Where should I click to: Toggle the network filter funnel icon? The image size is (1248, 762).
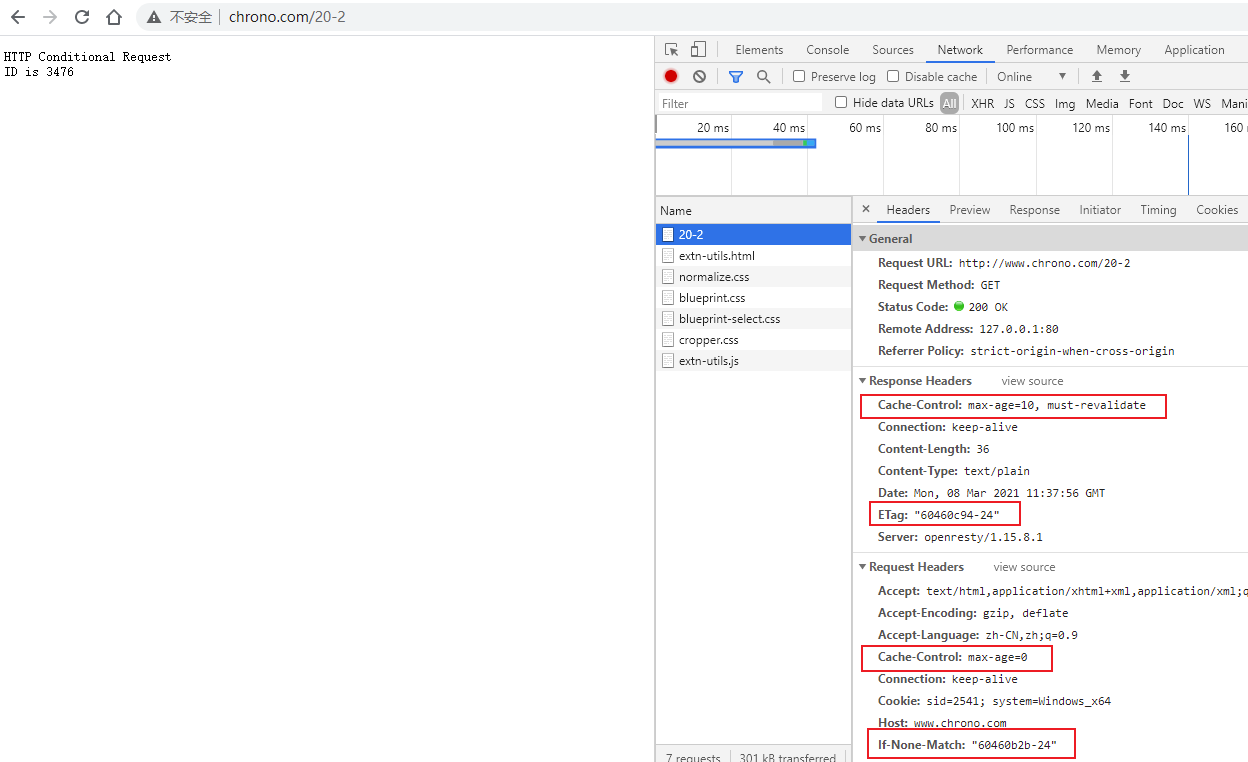[x=736, y=76]
